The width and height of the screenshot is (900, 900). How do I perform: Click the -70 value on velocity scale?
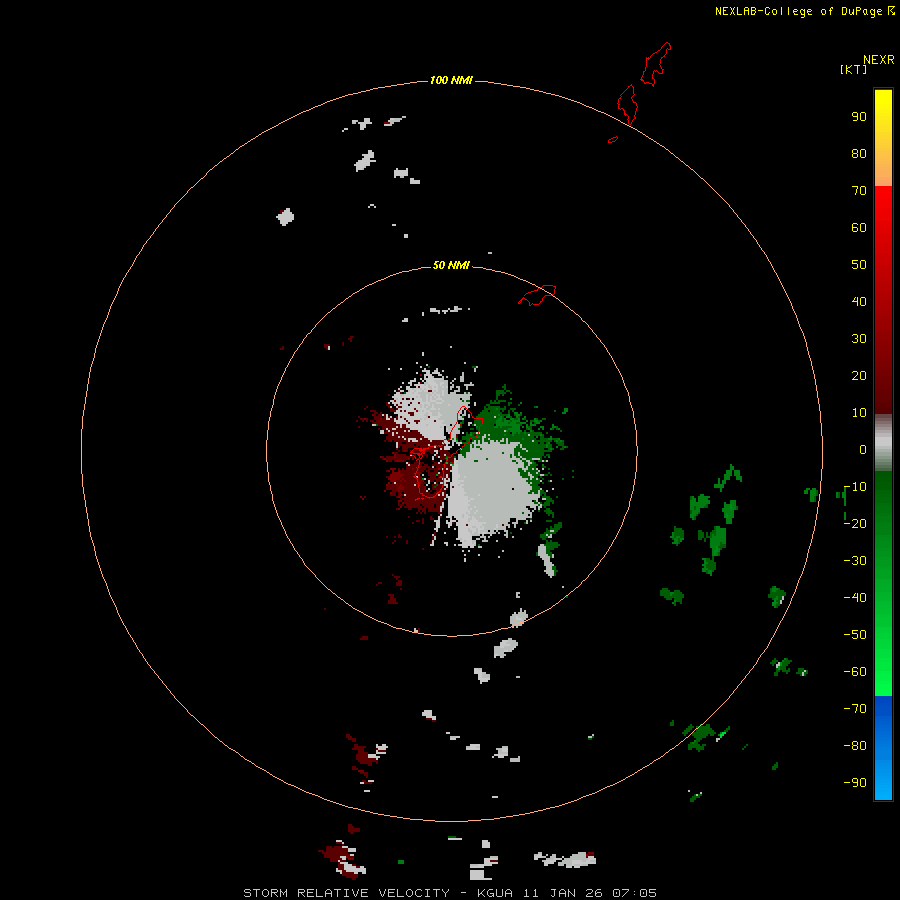tap(855, 709)
